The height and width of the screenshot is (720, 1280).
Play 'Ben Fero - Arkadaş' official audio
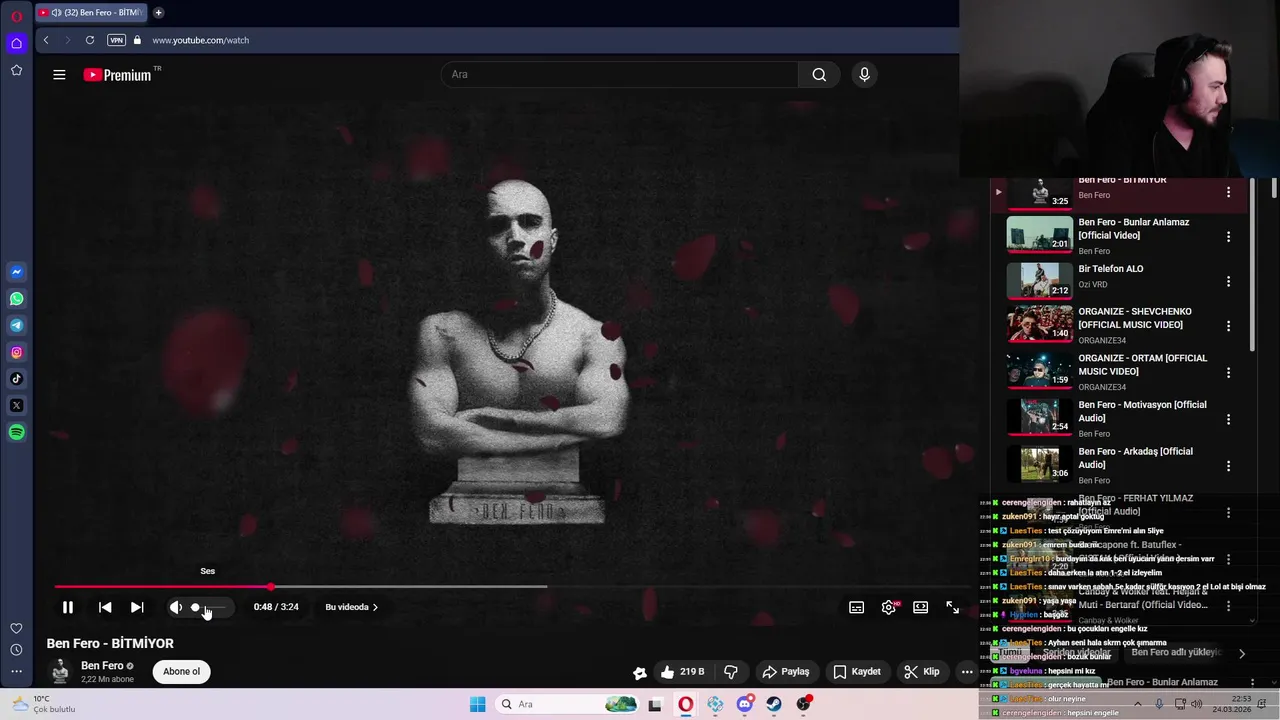click(x=1039, y=464)
